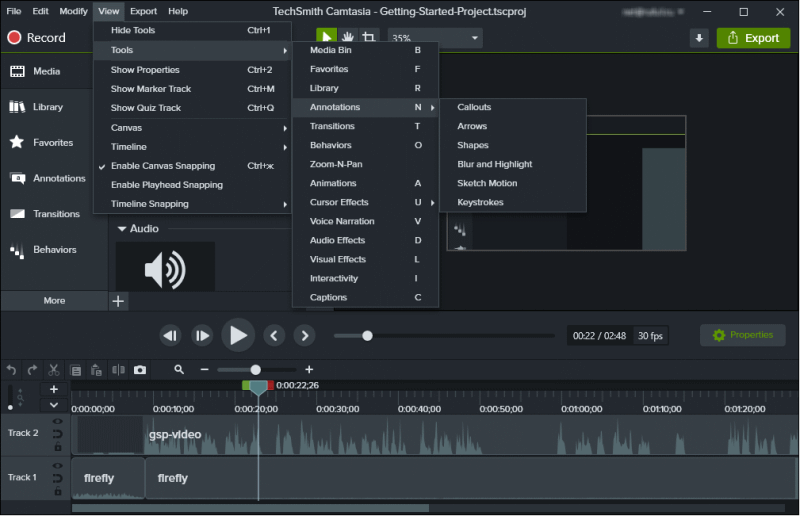Expand the Timeline Snapping submenu
The width and height of the screenshot is (800, 516).
point(150,204)
